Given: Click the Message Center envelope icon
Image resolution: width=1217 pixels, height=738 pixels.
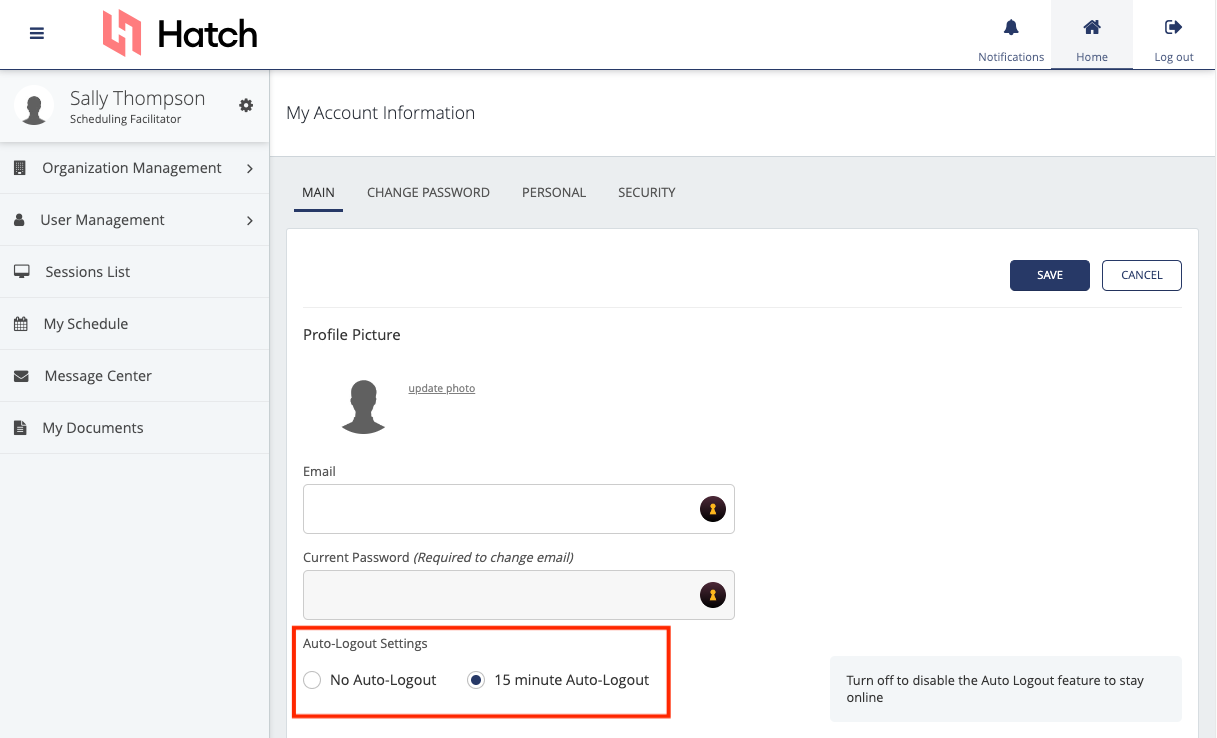Looking at the screenshot, I should pyautogui.click(x=21, y=376).
